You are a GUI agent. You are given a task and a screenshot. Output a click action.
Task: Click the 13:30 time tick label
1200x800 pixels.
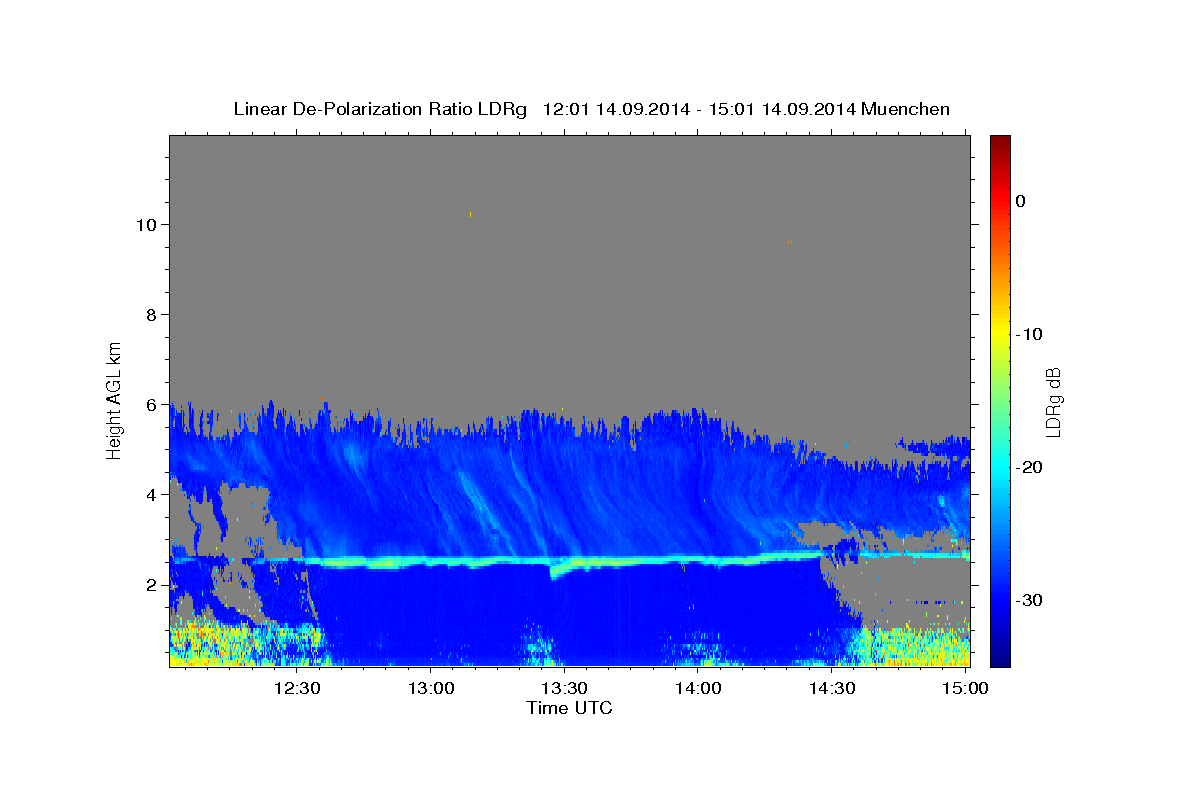tap(564, 688)
